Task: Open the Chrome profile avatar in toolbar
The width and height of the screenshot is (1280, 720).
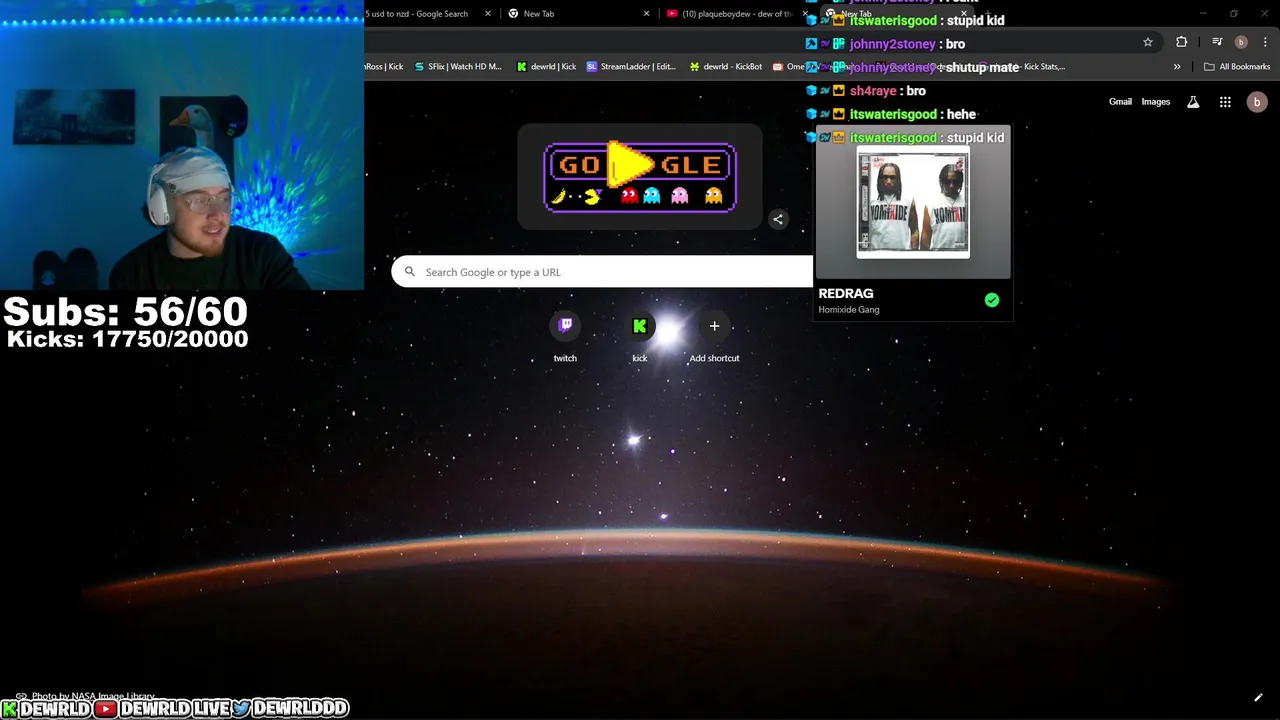Action: 1241,42
